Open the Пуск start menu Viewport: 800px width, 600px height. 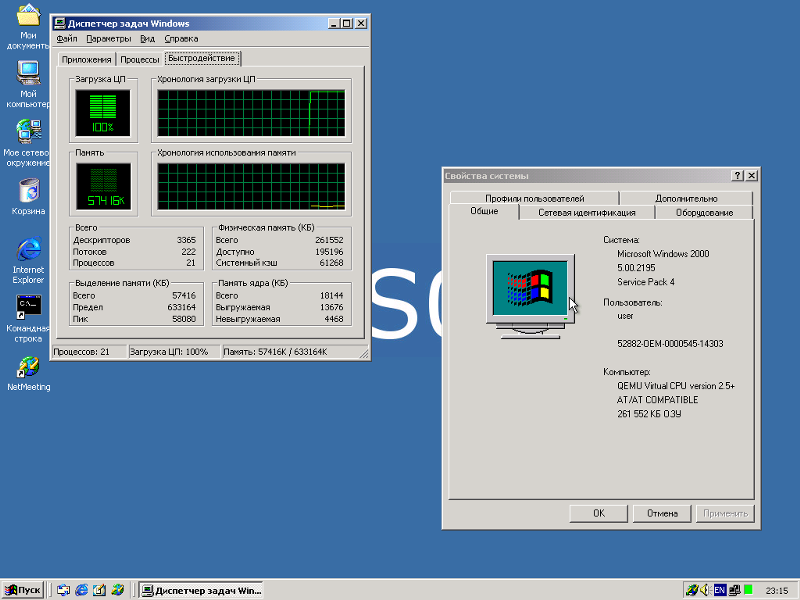point(23,590)
